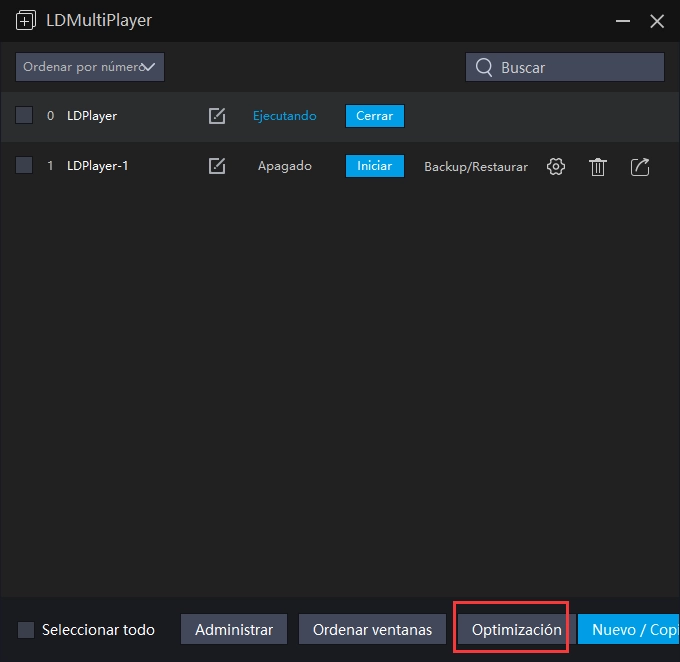Click the Administrar button
Screen dimensions: 680x662
[234, 629]
